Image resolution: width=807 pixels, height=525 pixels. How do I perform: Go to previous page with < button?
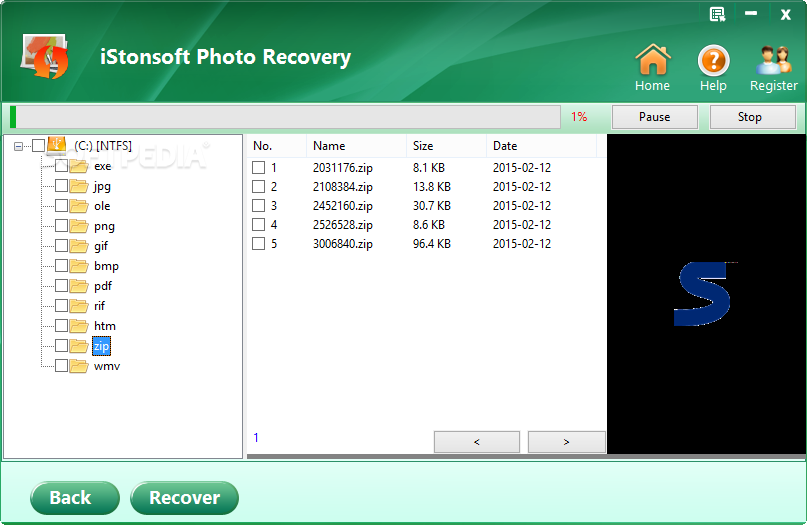click(x=477, y=442)
